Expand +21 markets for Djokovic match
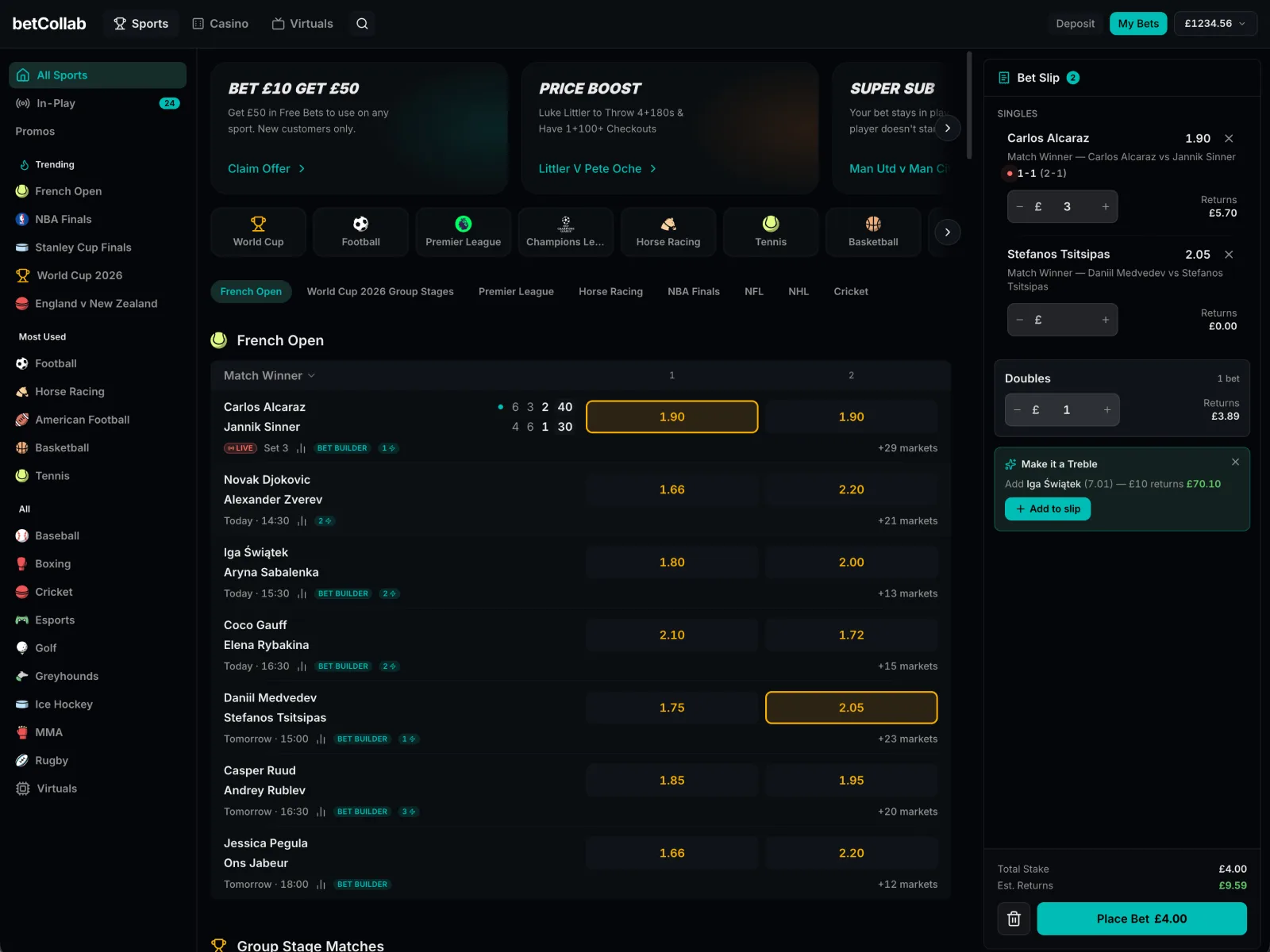This screenshot has width=1270, height=952. click(907, 521)
